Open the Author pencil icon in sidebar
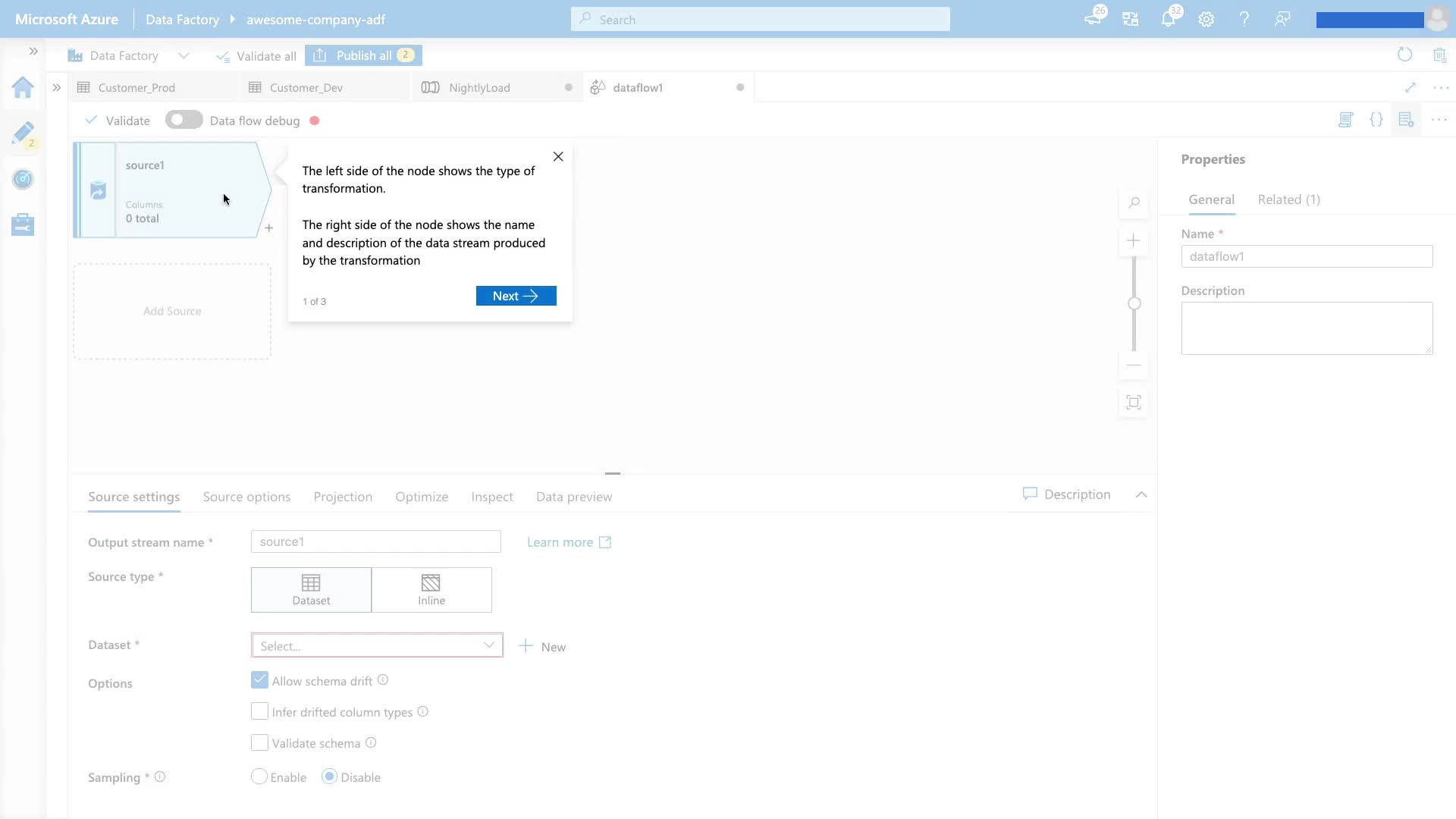 coord(23,133)
